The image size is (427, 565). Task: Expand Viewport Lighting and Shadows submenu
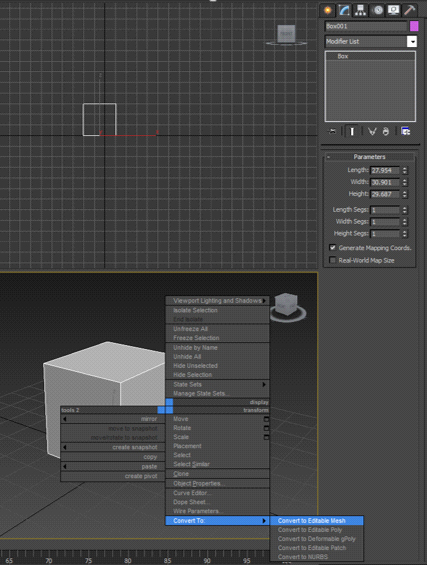[217, 301]
